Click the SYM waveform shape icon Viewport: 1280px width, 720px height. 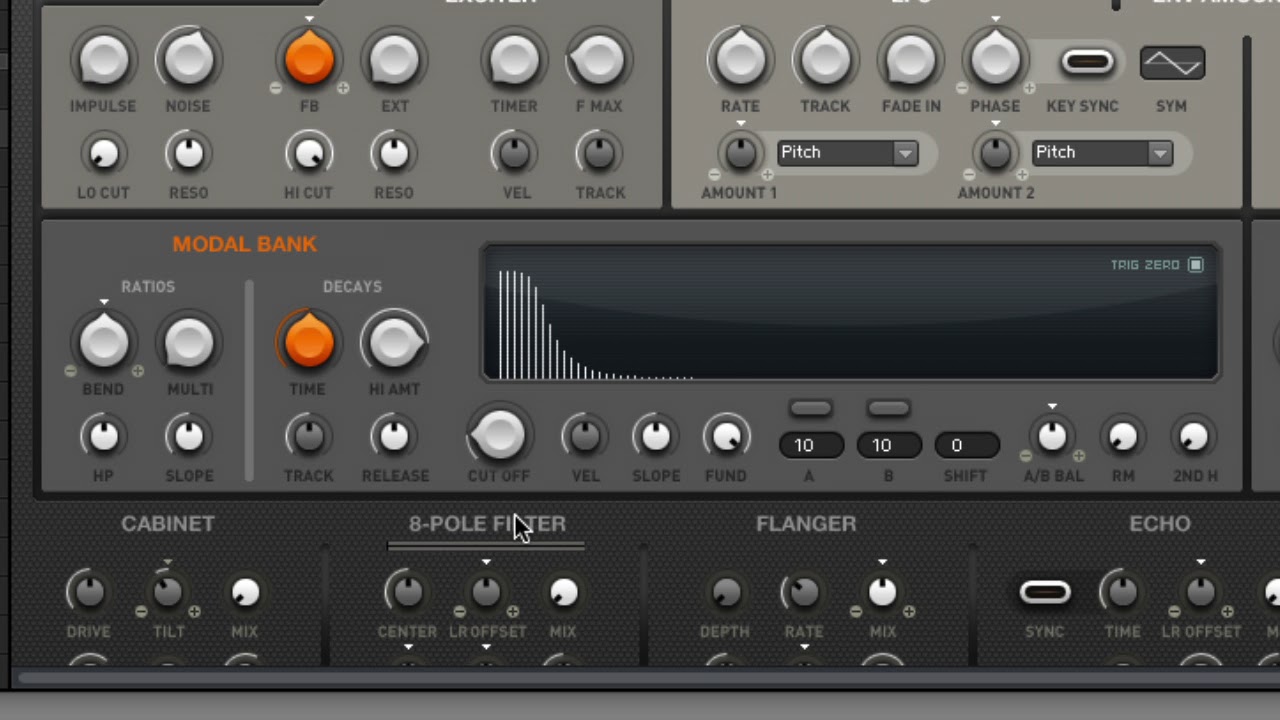1172,63
